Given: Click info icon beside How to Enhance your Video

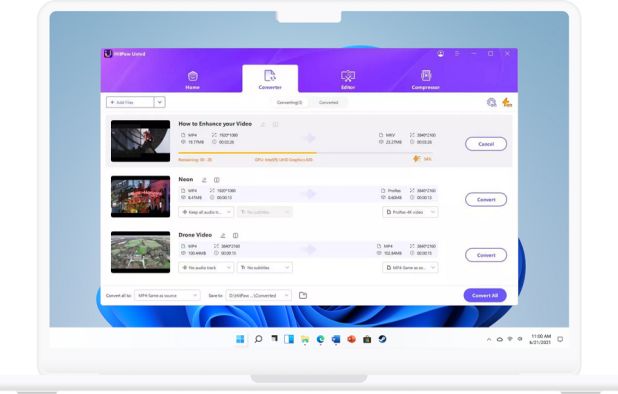Looking at the screenshot, I should click(x=275, y=124).
